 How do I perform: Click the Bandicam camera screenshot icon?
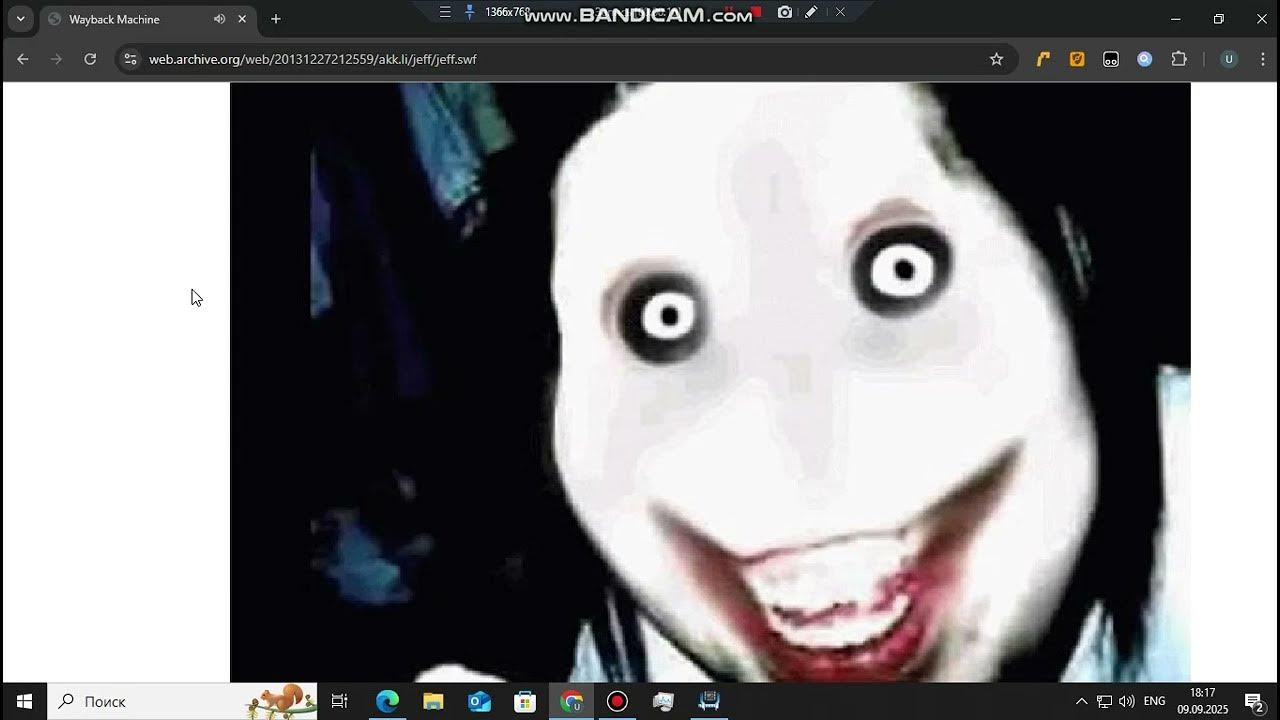[785, 12]
